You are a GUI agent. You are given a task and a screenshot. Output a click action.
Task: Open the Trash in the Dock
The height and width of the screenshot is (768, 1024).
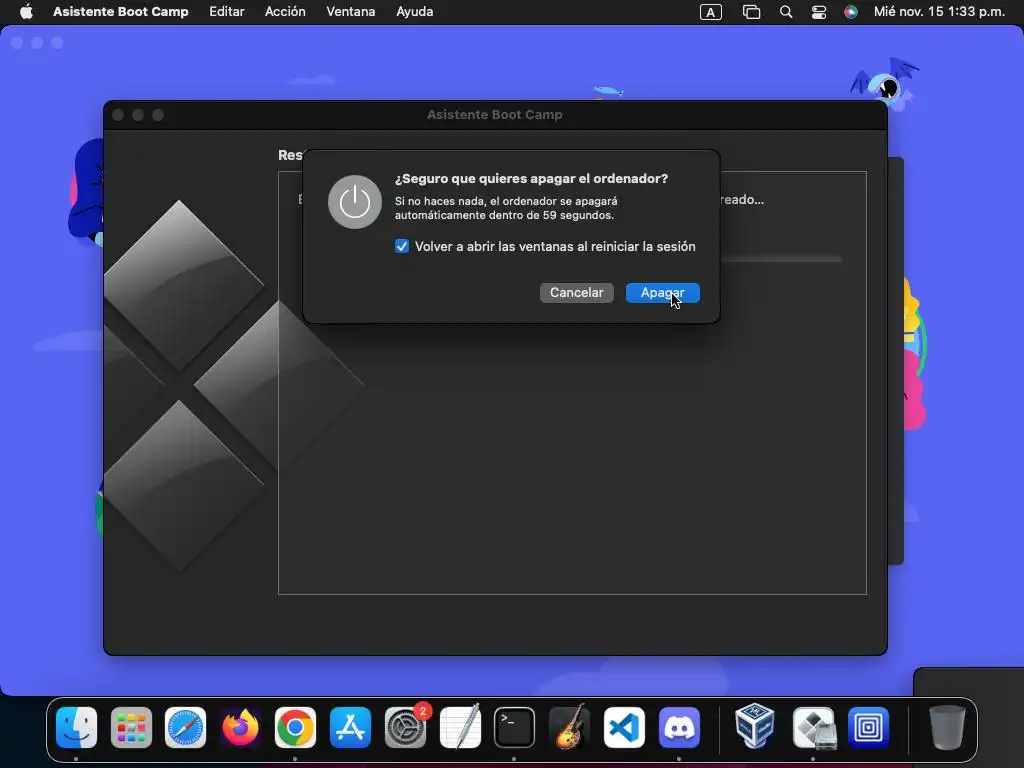pyautogui.click(x=947, y=727)
